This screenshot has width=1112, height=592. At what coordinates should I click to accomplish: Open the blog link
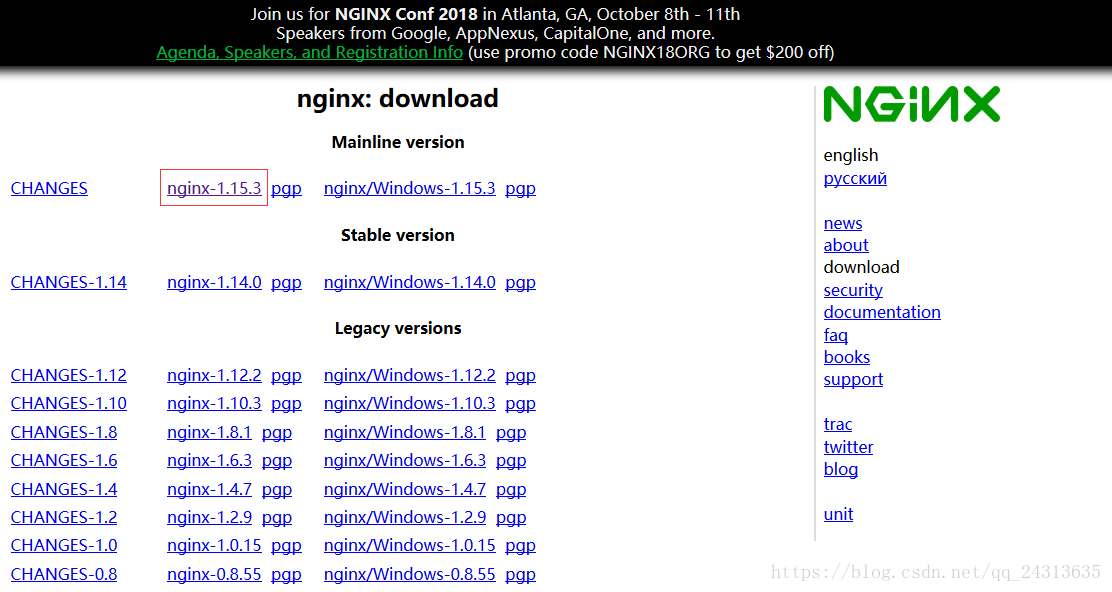coord(840,470)
